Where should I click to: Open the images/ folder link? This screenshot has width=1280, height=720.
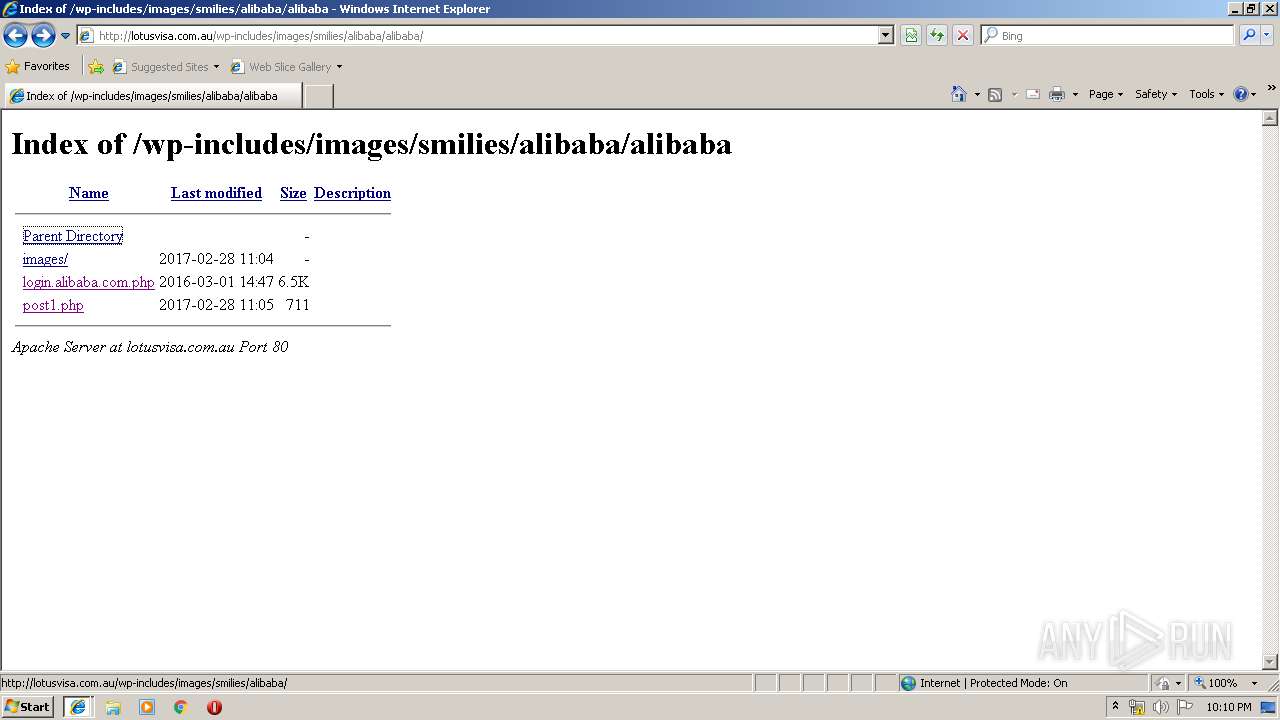click(x=45, y=259)
